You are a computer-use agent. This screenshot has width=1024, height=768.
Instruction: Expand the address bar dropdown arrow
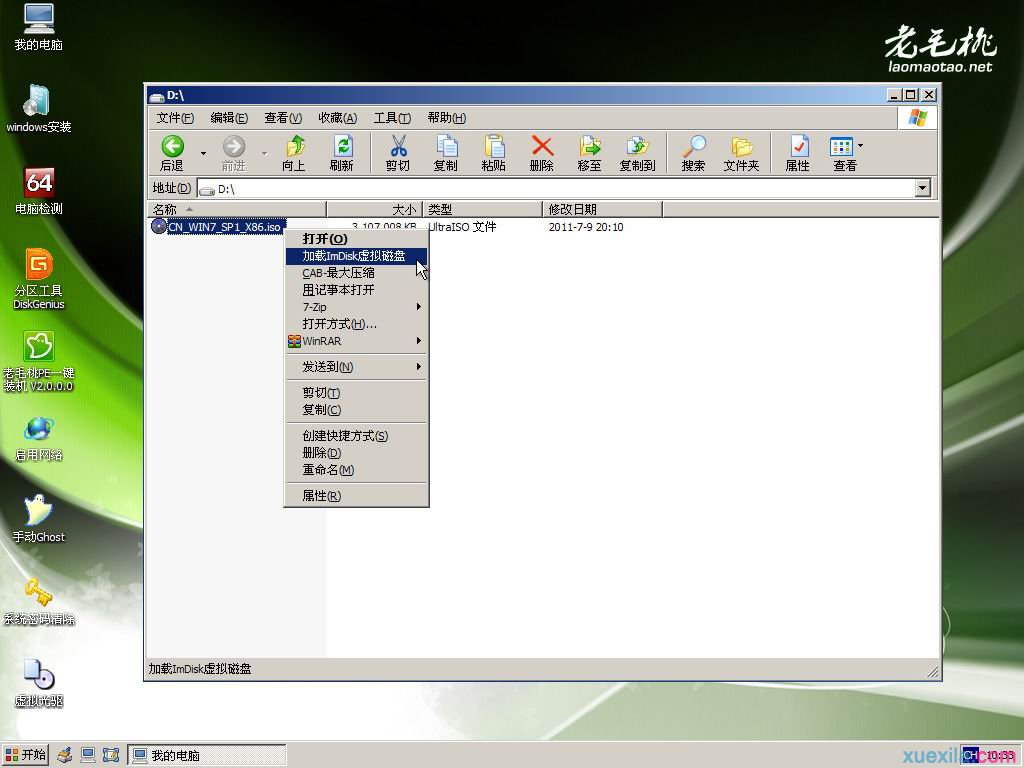[x=922, y=188]
